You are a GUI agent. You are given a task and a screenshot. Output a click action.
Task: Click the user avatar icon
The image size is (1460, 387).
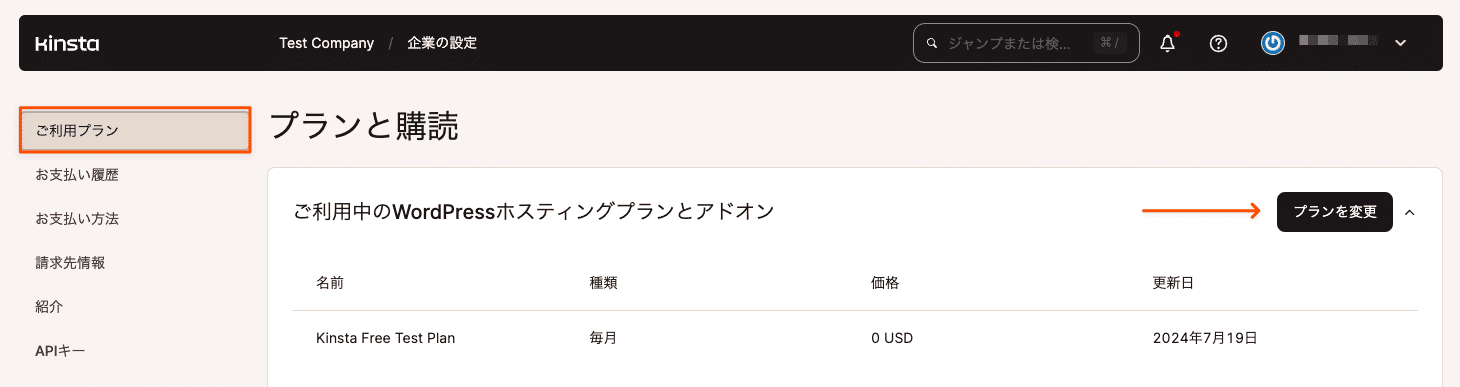point(1273,43)
